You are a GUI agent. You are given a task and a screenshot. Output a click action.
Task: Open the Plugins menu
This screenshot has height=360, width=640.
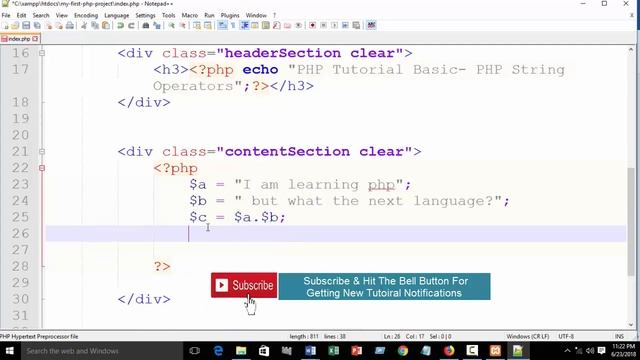(x=230, y=15)
